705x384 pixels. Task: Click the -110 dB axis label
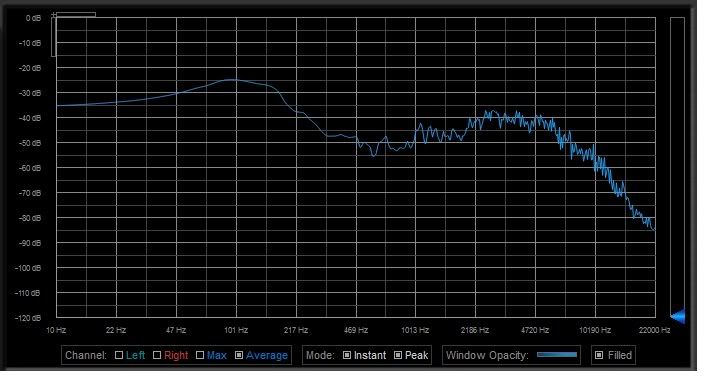click(28, 293)
